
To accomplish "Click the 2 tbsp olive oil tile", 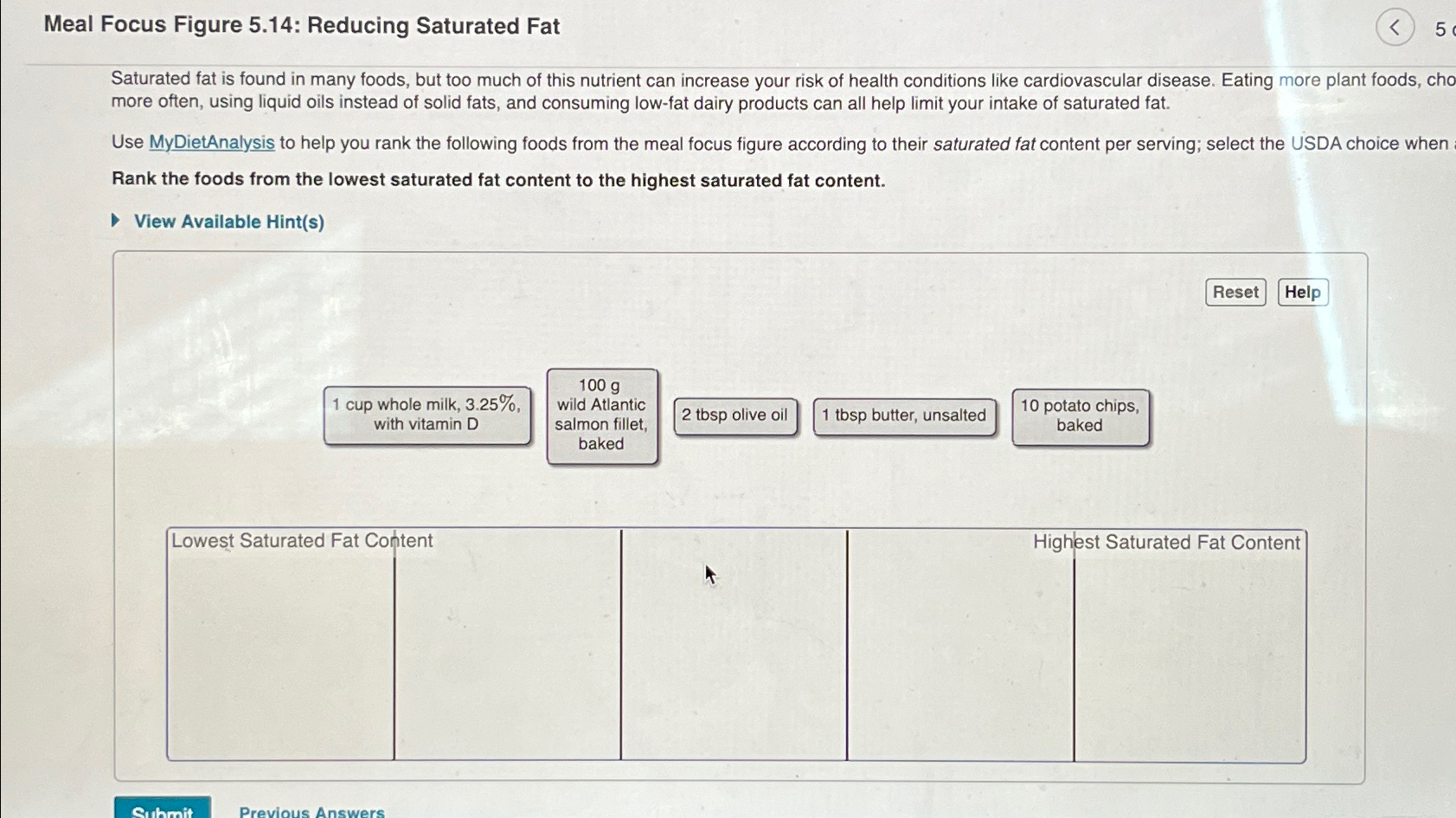I will click(734, 415).
